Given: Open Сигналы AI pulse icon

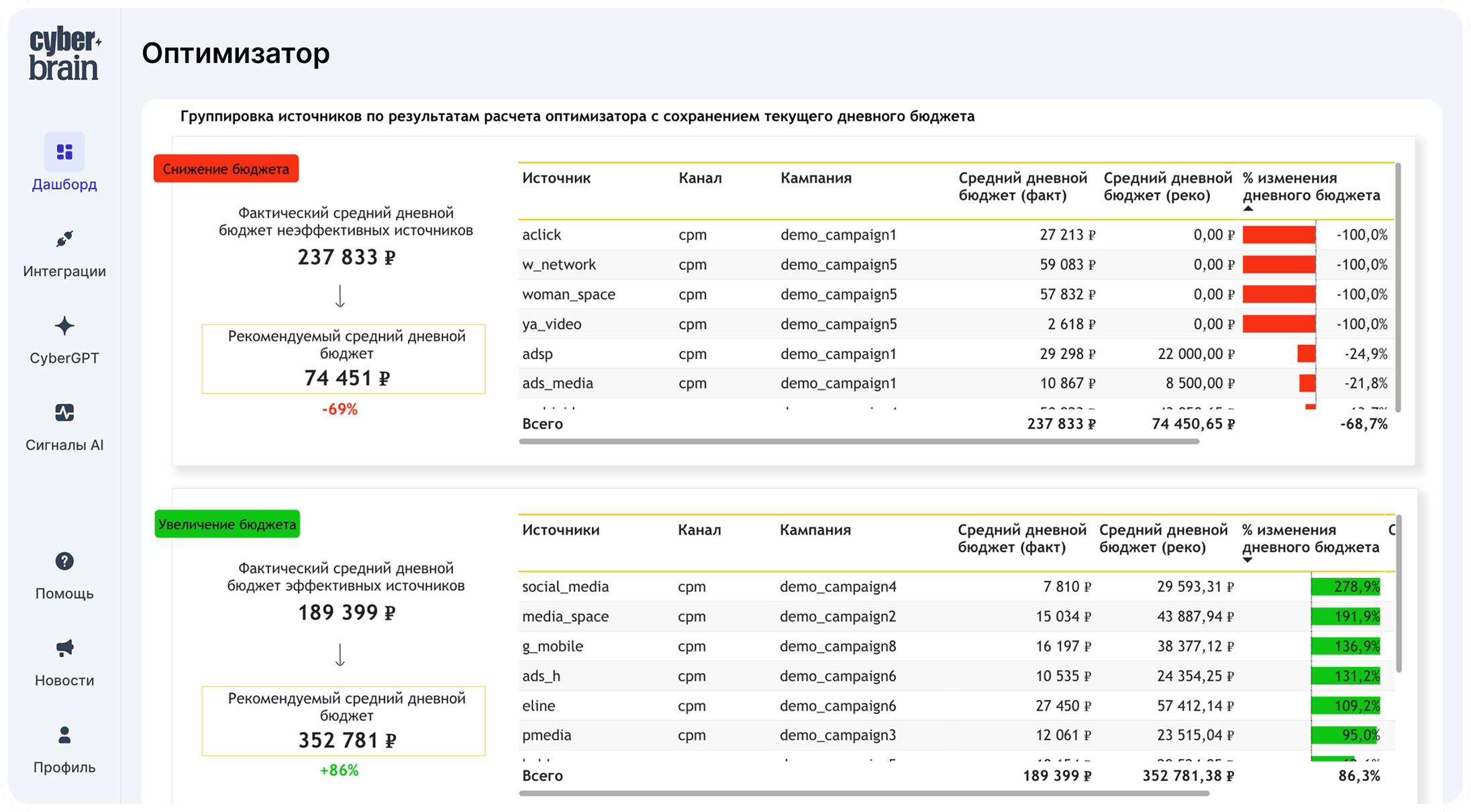Looking at the screenshot, I should 64,413.
